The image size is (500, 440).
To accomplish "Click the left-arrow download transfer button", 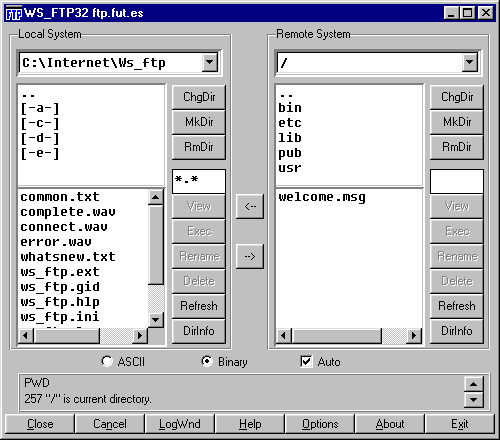I will 250,206.
